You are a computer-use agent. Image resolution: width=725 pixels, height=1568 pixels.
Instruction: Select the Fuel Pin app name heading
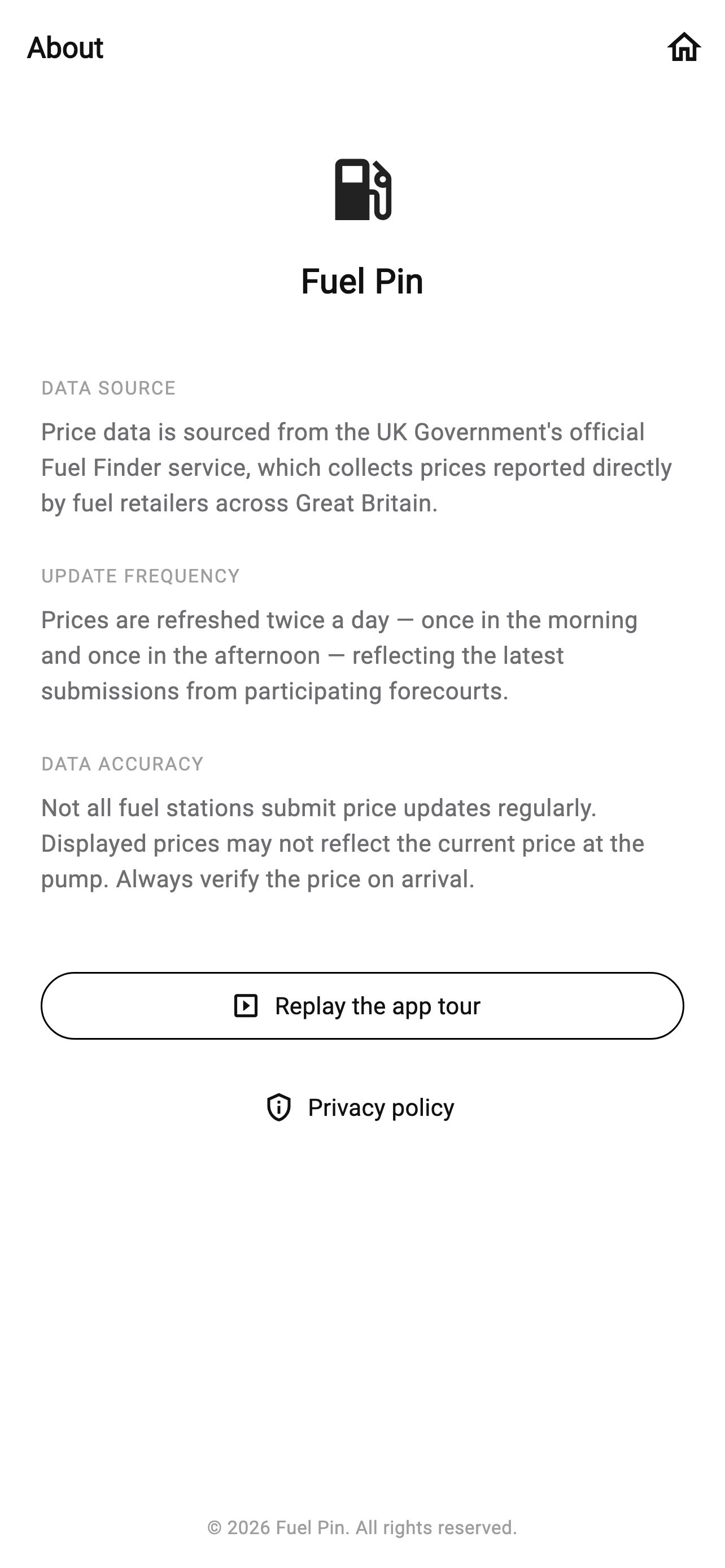pos(362,281)
